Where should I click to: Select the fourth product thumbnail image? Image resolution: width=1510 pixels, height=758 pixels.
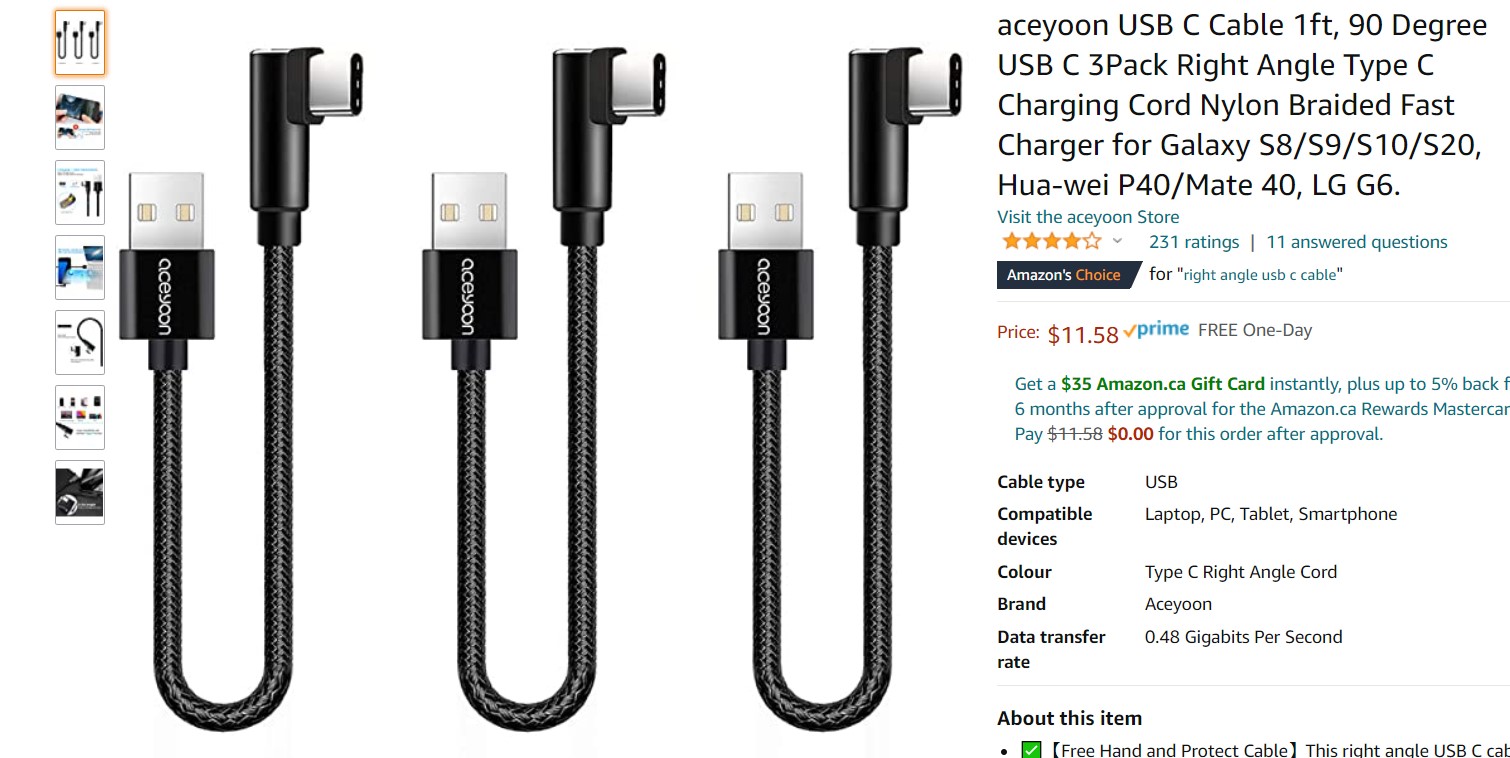(x=80, y=267)
